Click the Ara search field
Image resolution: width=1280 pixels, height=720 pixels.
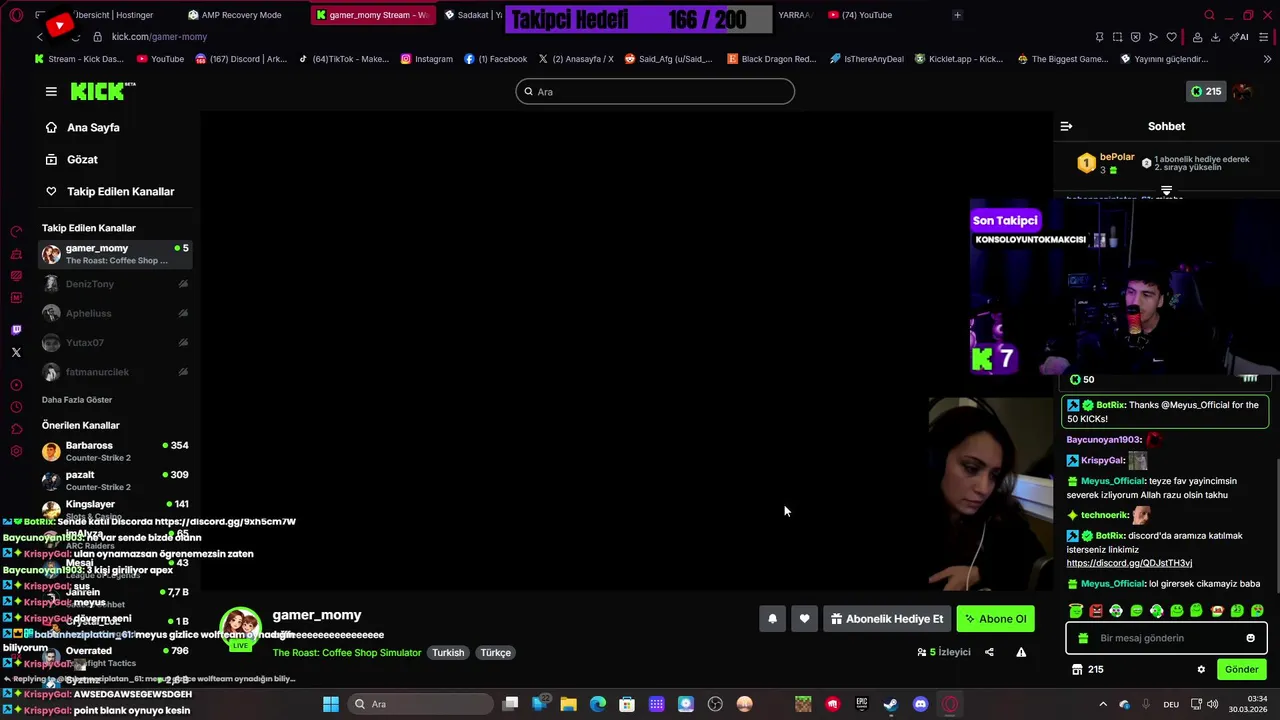click(x=655, y=92)
